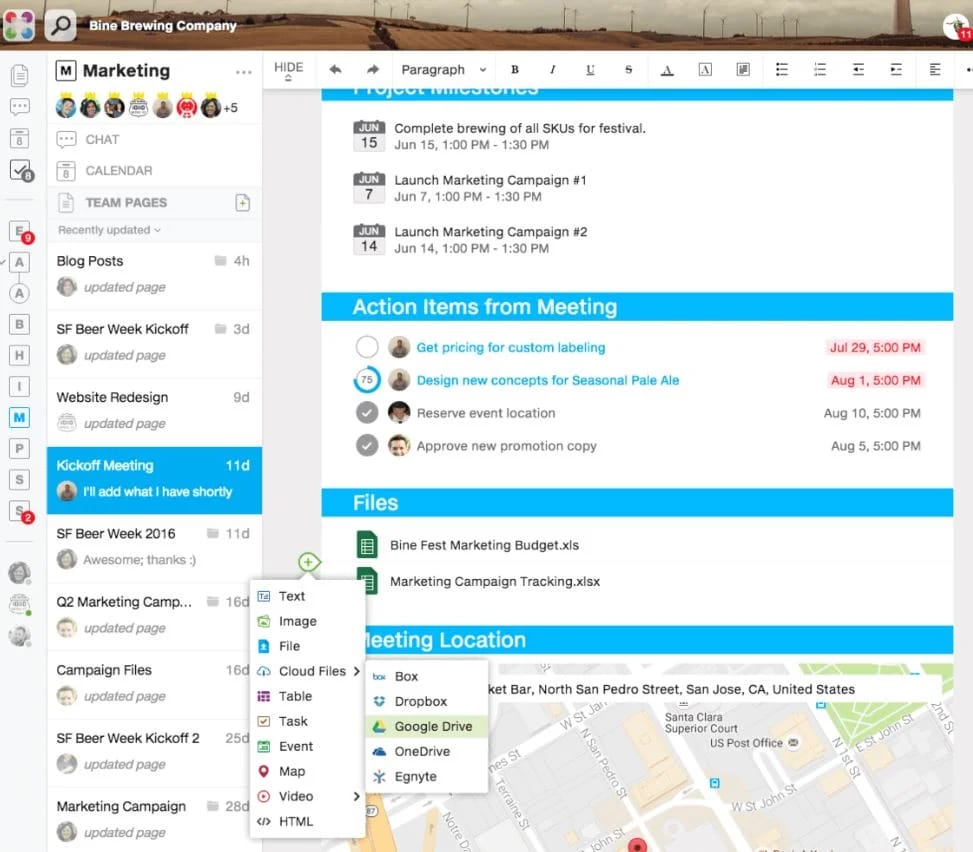The width and height of the screenshot is (973, 852).
Task: Select team E with 9 notifications
Action: (20, 231)
